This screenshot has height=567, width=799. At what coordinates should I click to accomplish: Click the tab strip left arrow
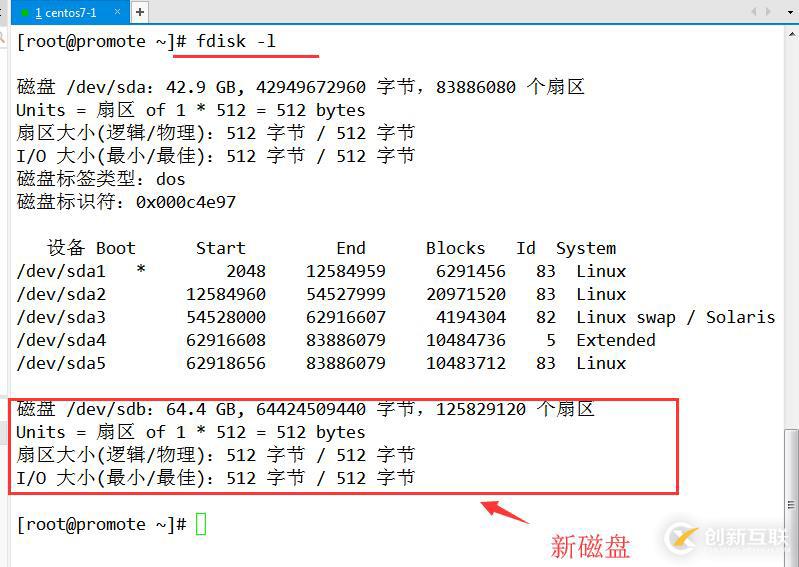point(754,11)
